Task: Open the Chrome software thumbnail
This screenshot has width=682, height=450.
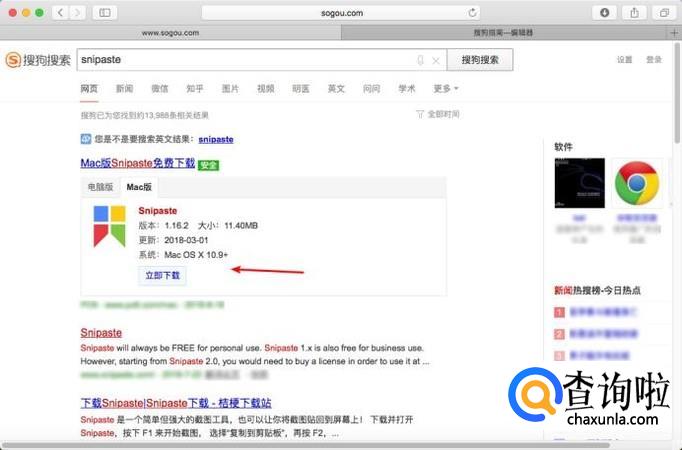Action: point(637,183)
